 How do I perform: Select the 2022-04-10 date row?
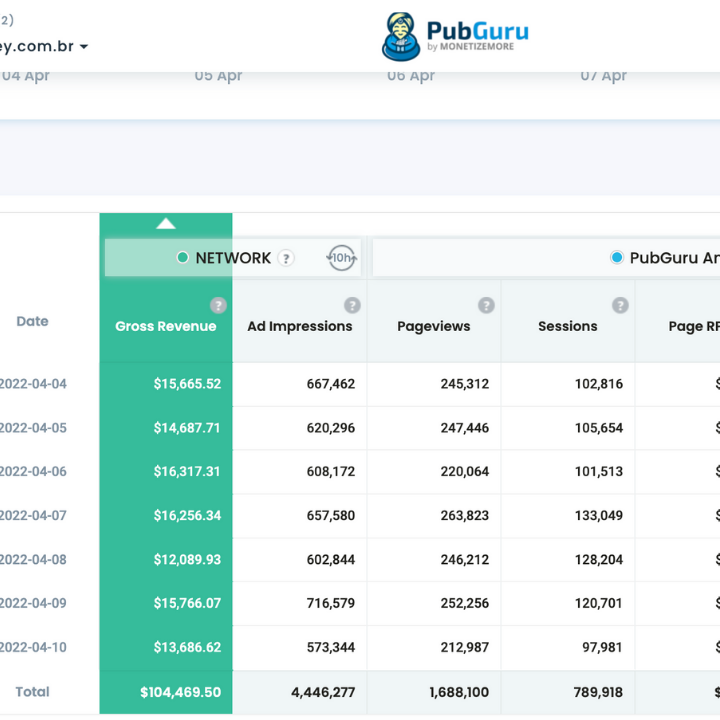coord(33,647)
